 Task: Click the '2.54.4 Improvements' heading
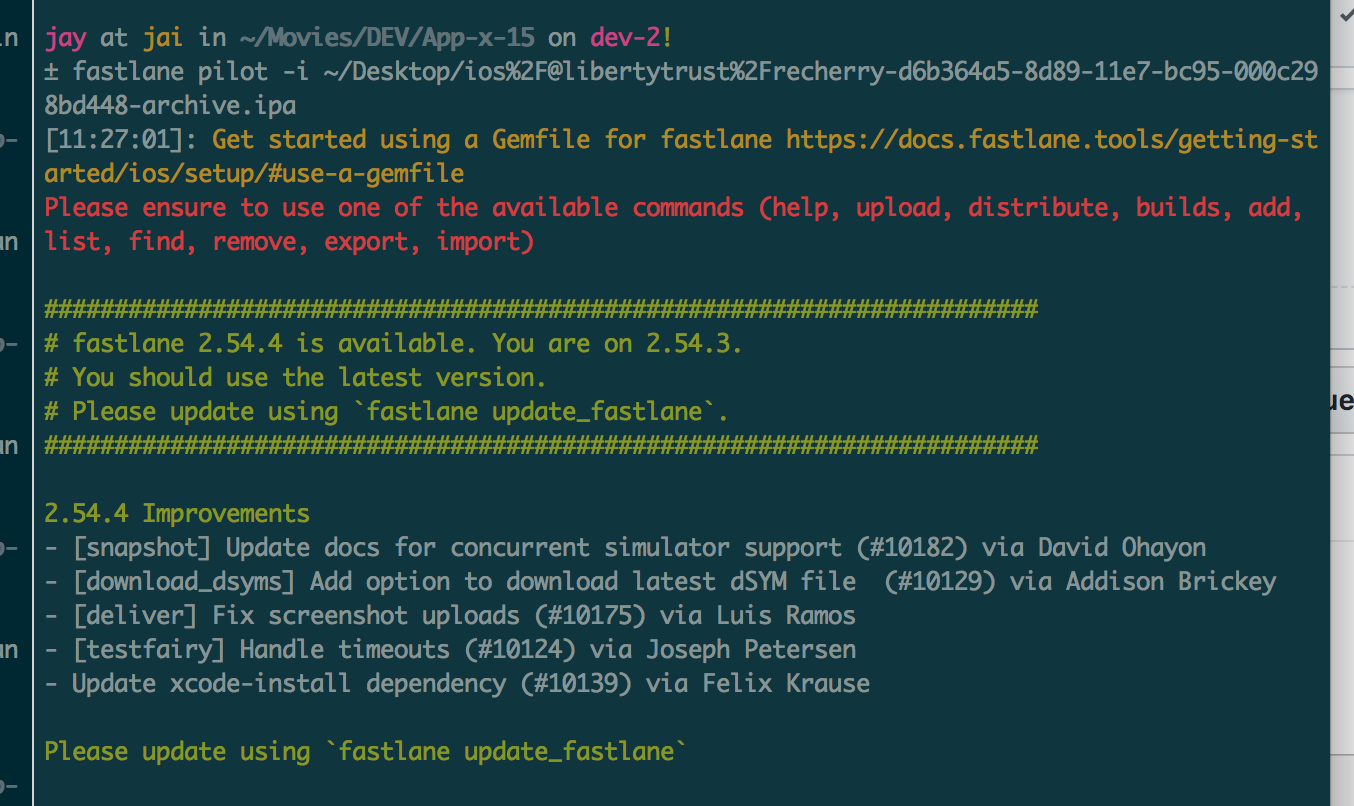click(x=177, y=514)
